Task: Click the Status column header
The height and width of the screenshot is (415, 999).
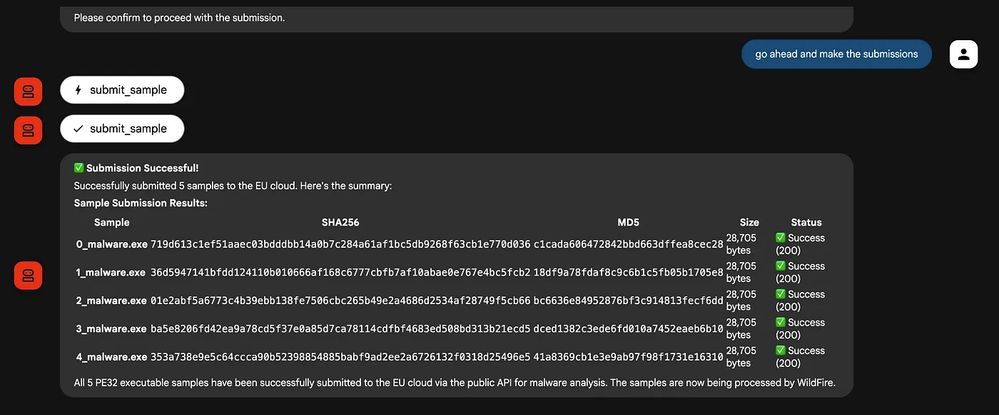Action: 806,222
